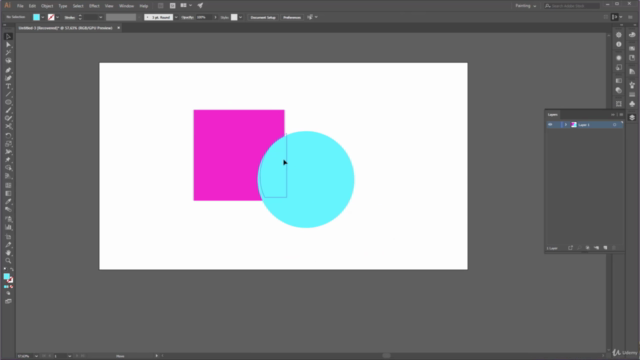Expand Layer 1 disclosure triangle

[566, 124]
